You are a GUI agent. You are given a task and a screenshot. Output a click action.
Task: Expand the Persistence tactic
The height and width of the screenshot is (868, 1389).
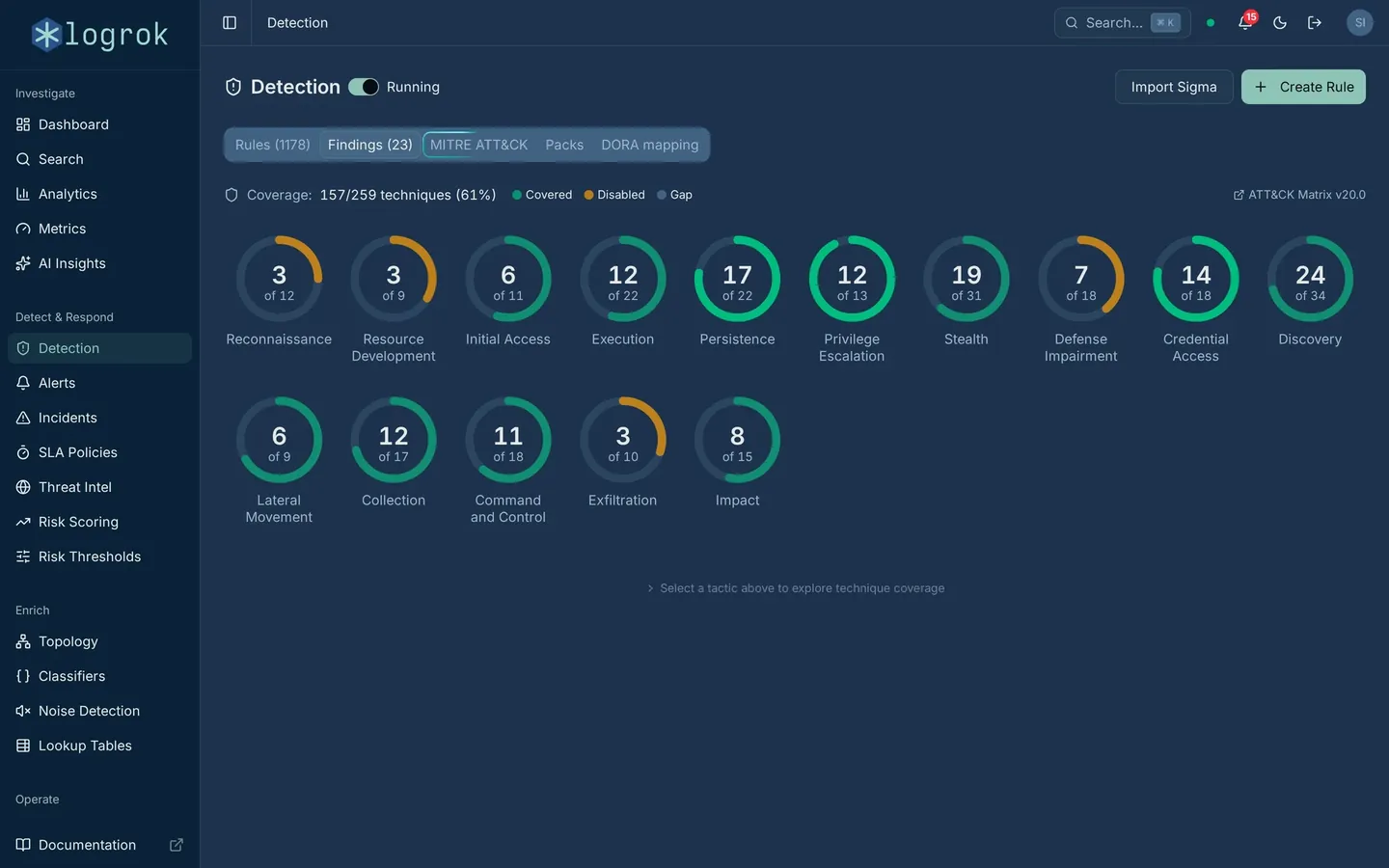pyautogui.click(x=737, y=291)
